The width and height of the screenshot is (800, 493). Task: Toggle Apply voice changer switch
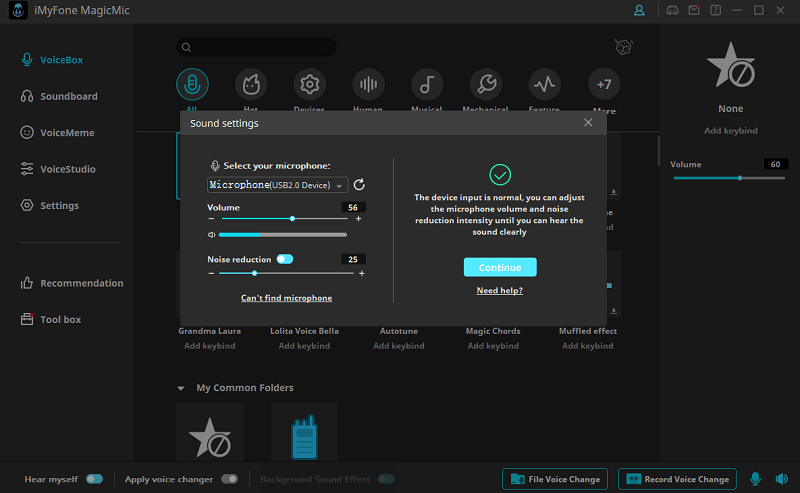(230, 479)
